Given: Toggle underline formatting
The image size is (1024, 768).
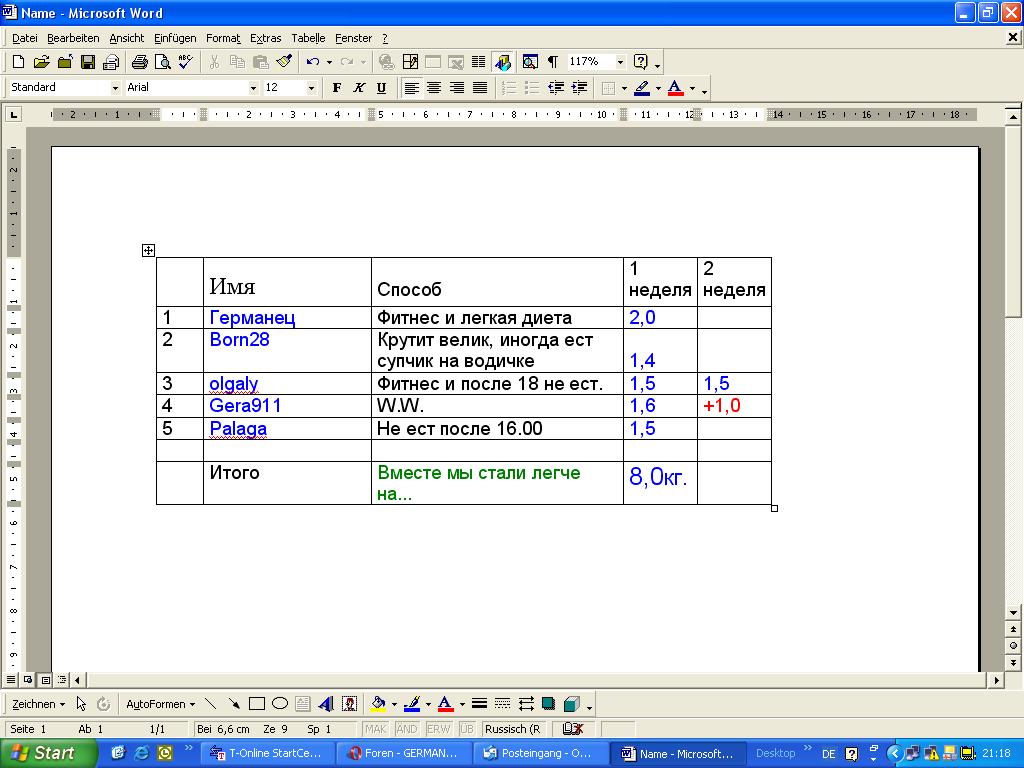Looking at the screenshot, I should pyautogui.click(x=381, y=88).
